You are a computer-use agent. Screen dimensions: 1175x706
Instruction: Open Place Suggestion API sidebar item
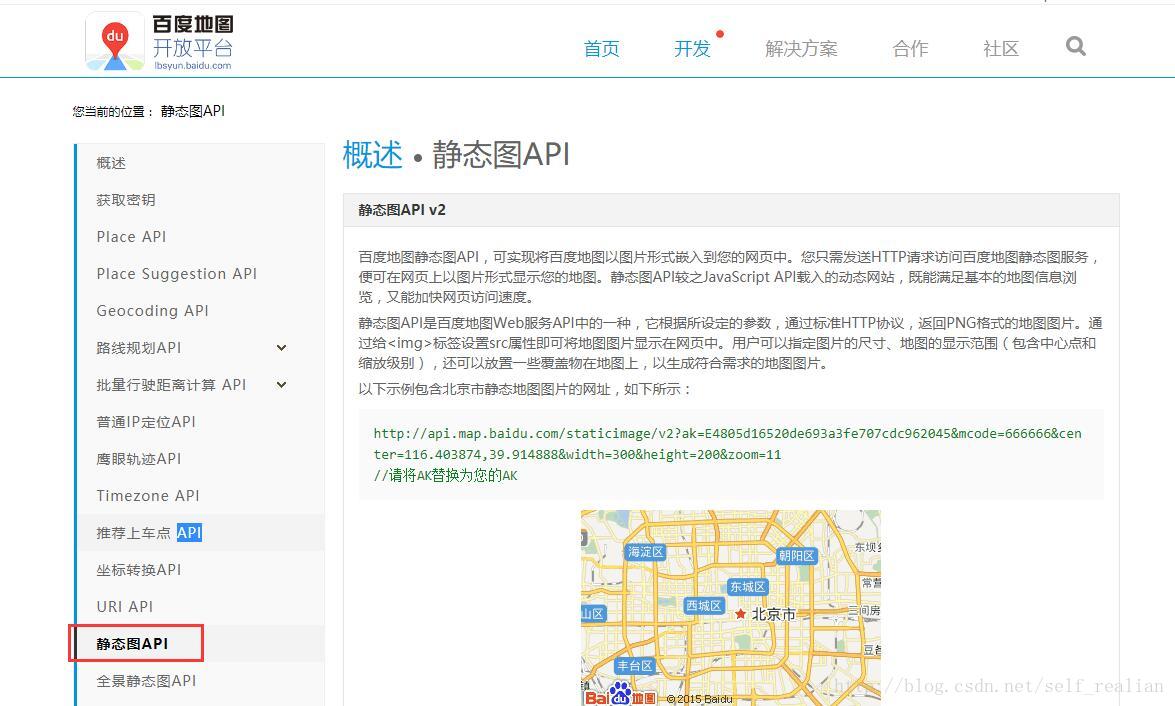pos(177,274)
